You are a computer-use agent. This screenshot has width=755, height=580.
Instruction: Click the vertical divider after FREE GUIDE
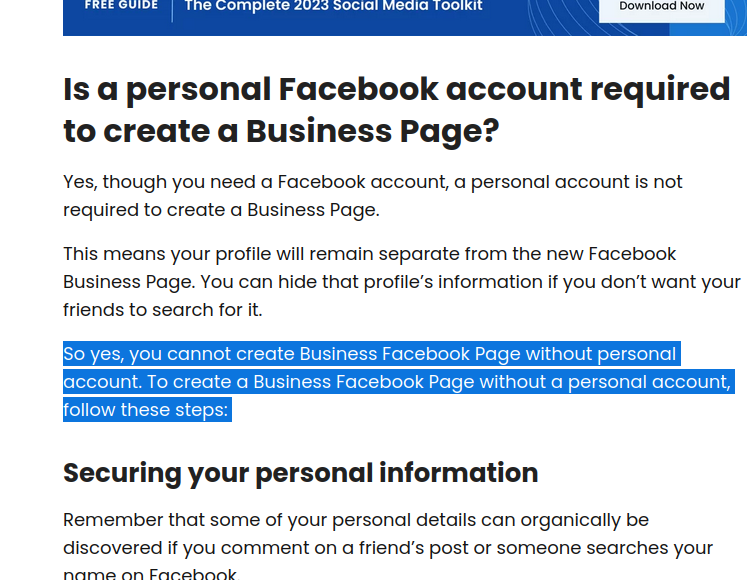(x=172, y=8)
